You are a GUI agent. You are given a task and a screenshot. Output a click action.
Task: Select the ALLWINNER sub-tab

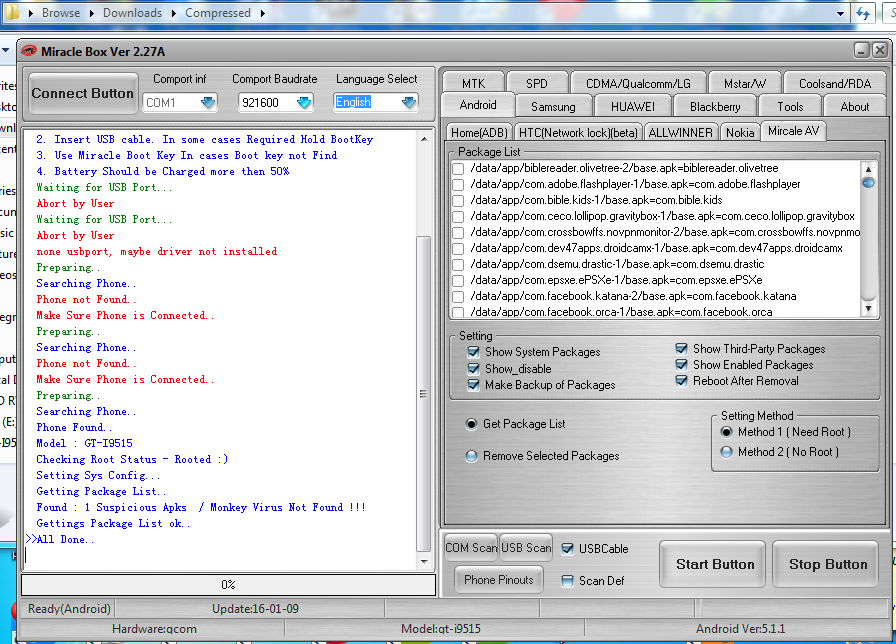click(680, 133)
